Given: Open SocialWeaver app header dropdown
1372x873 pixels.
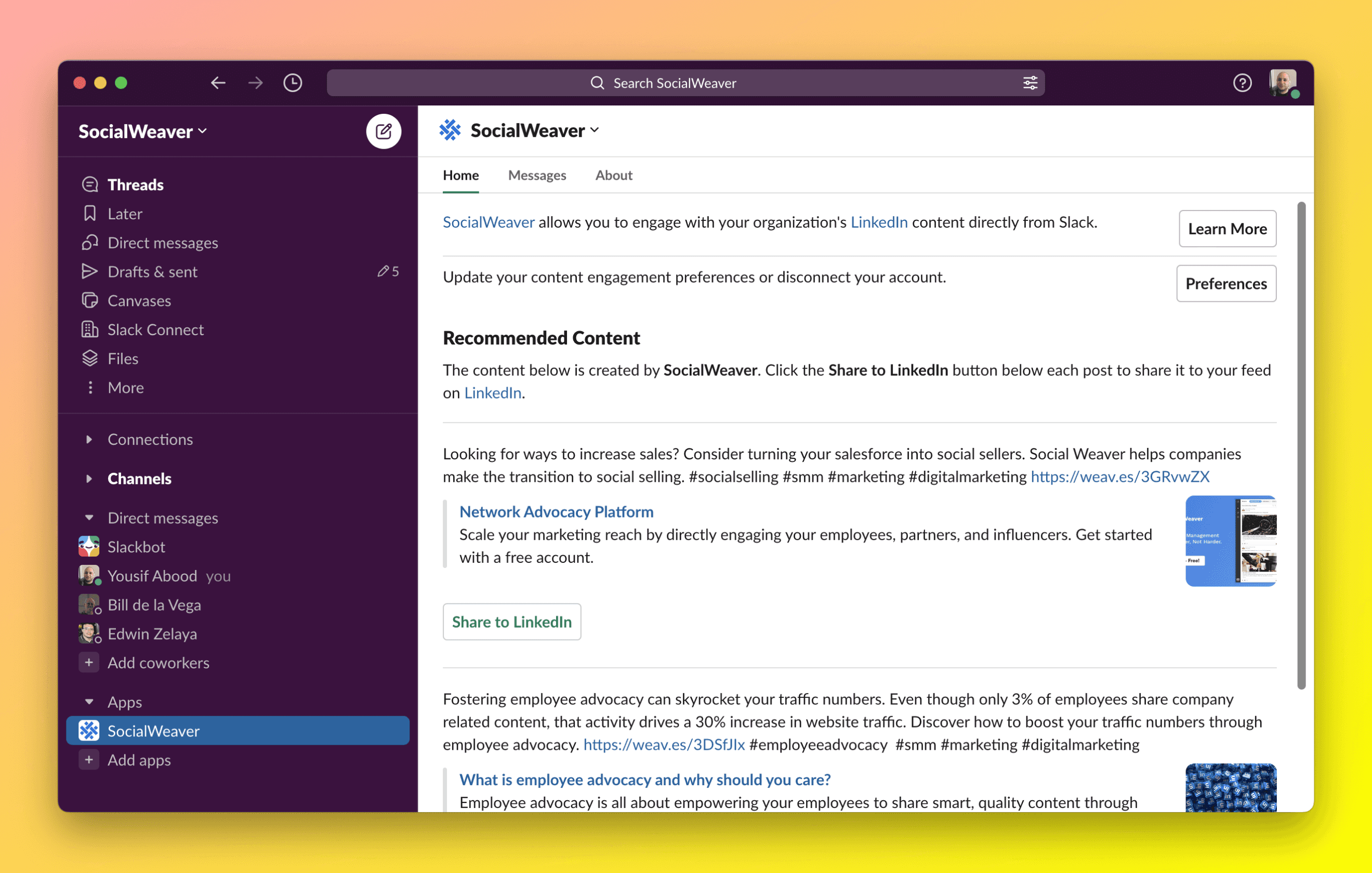Looking at the screenshot, I should pos(535,130).
